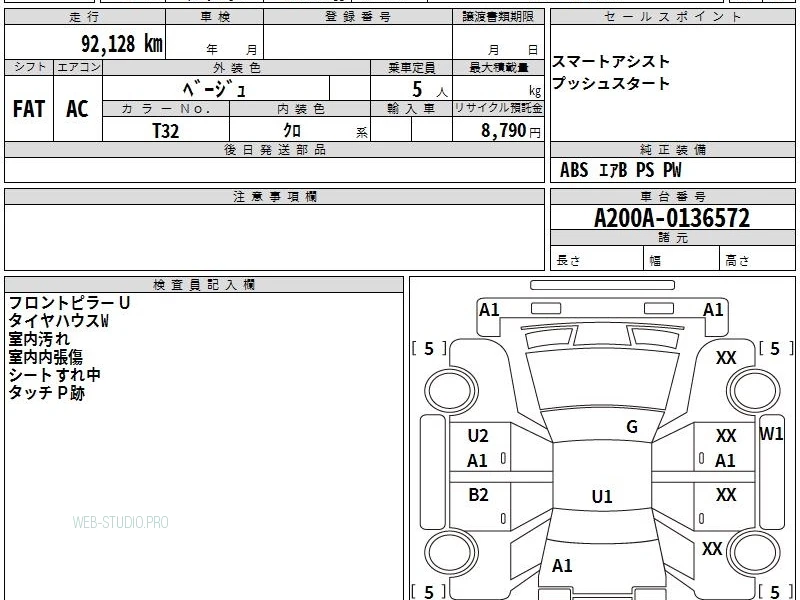Viewport: 800px width, 600px height.
Task: Click the 譲渡書類期限 header
Action: (498, 17)
